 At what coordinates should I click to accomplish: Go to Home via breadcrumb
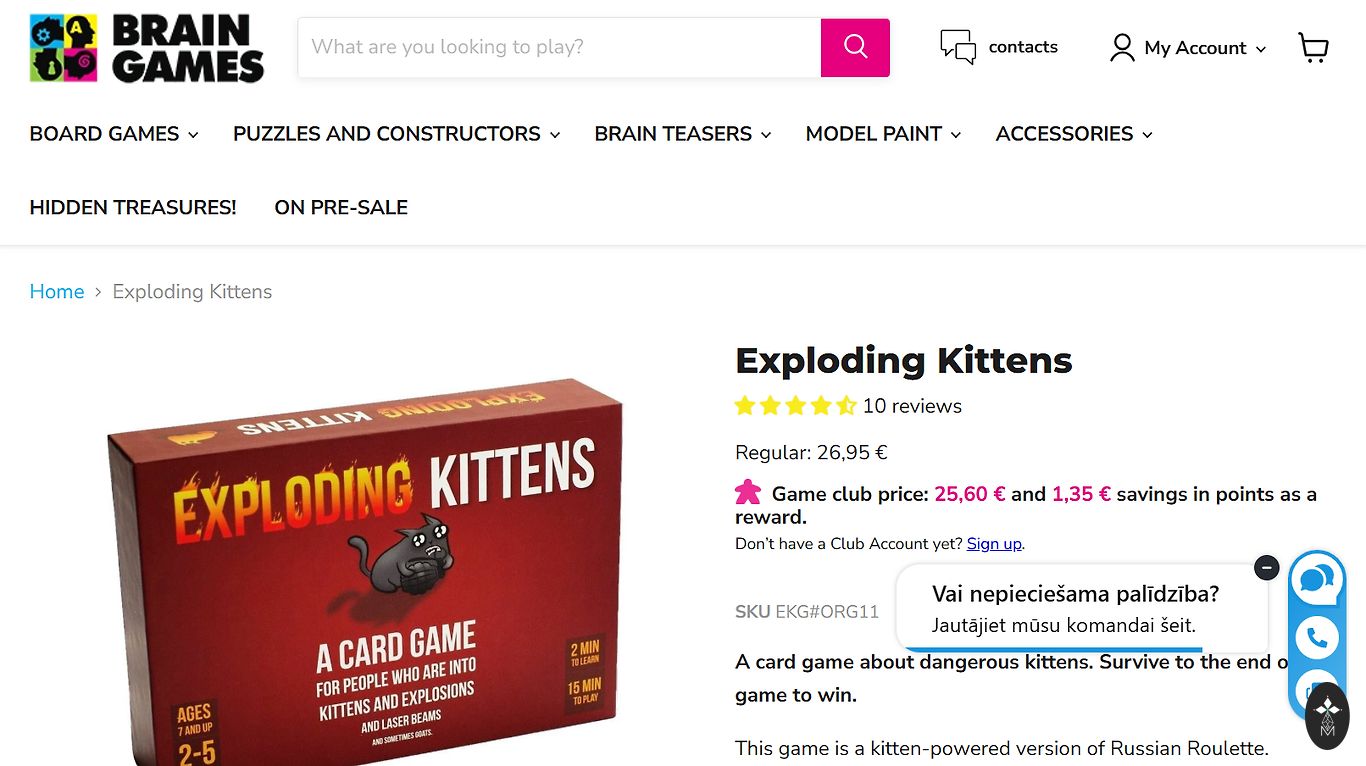pos(57,292)
